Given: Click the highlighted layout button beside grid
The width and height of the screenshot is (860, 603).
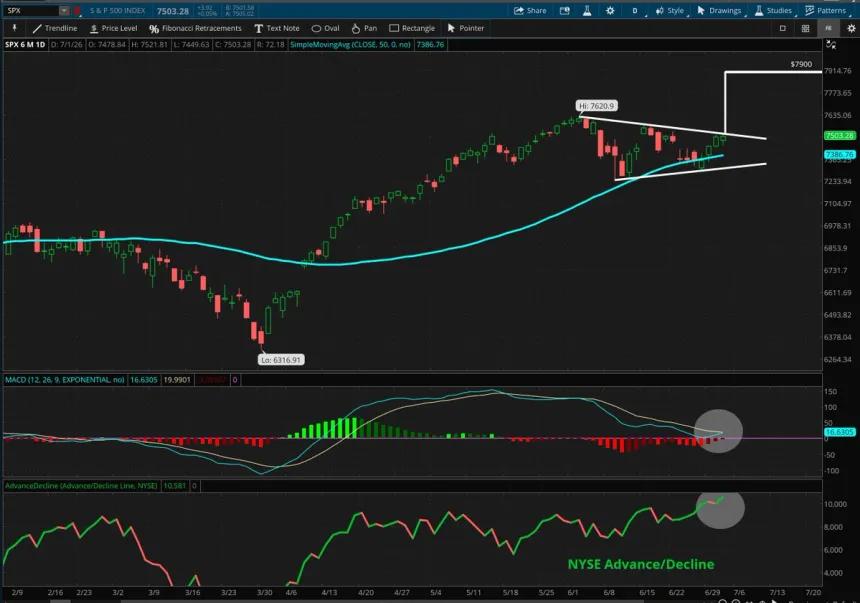Looking at the screenshot, I should (828, 28).
